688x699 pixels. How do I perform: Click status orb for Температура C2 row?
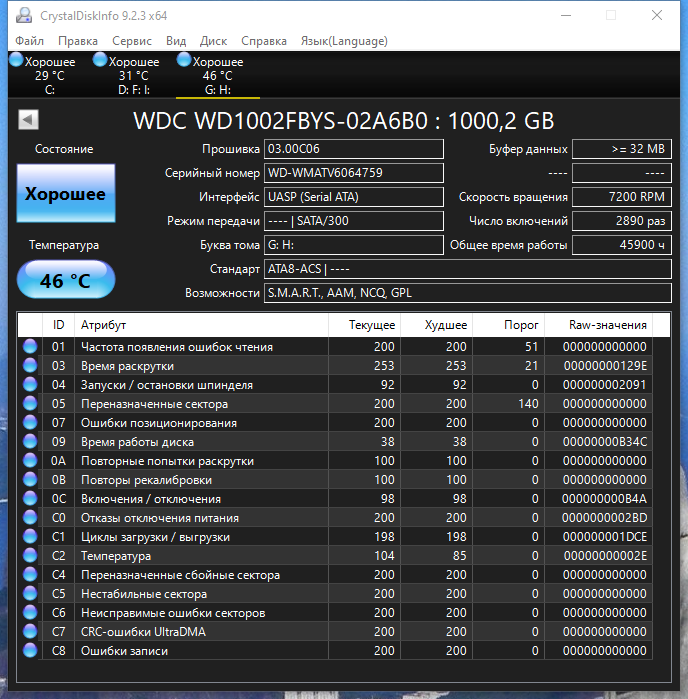[30, 555]
